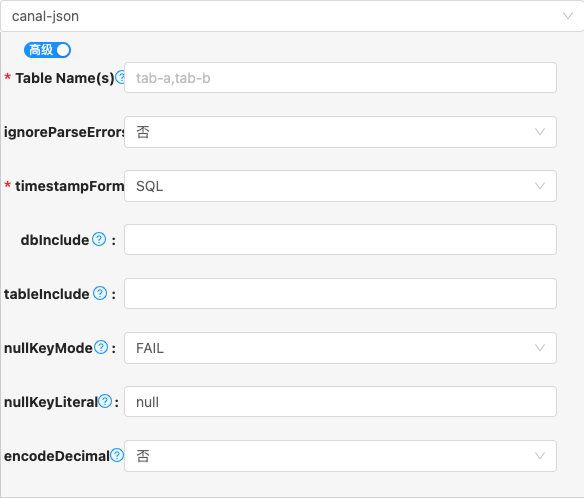The width and height of the screenshot is (584, 498).
Task: Click the dbInclude help question icon
Action: [99, 239]
